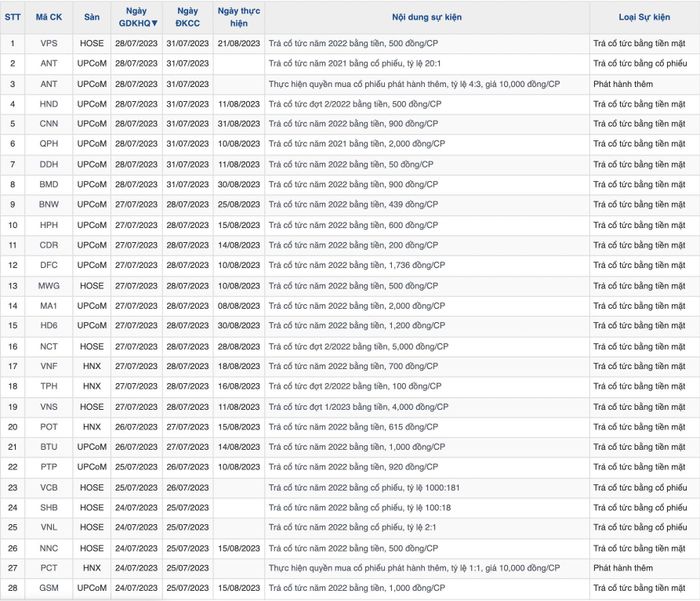
Task: Click execution date 28/08/2023 for NCT
Action: pyautogui.click(x=239, y=346)
